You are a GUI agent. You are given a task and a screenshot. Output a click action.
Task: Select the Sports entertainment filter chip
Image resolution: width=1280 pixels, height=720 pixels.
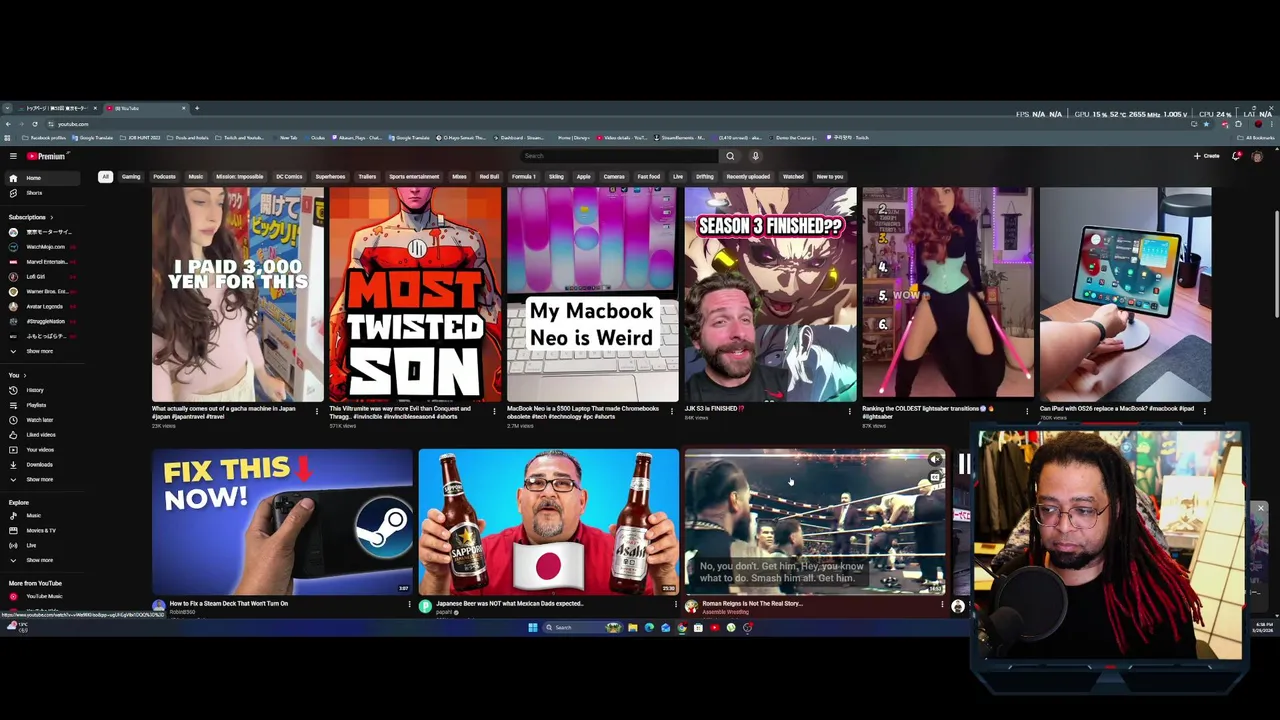tap(414, 177)
